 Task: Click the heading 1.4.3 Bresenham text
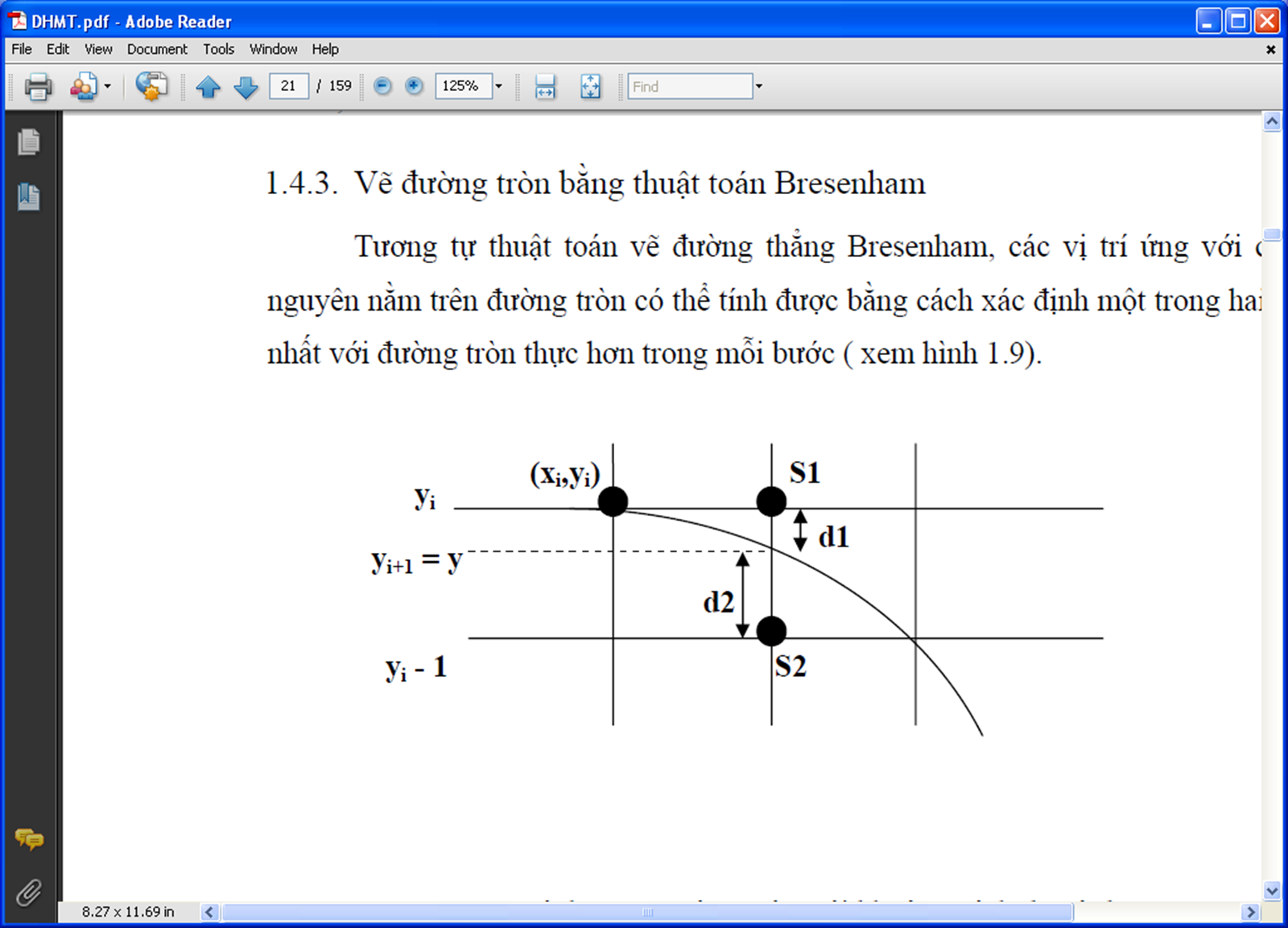596,184
